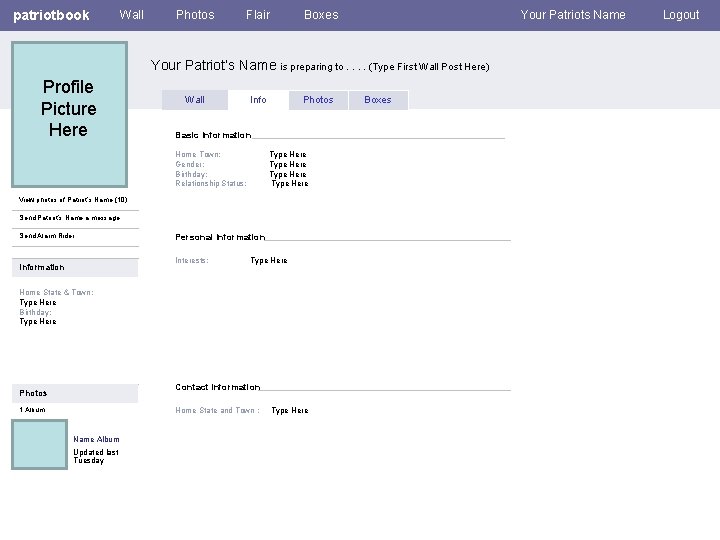Click Type Here under sidebar Home State & Town
The image size is (720, 540).
click(x=38, y=303)
